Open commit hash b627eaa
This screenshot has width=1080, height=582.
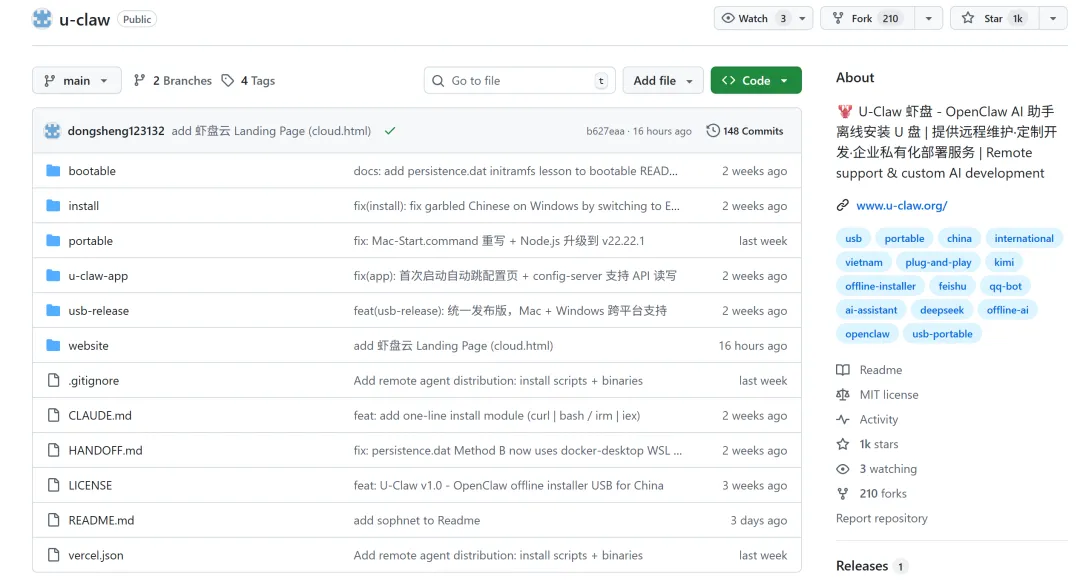tap(605, 131)
